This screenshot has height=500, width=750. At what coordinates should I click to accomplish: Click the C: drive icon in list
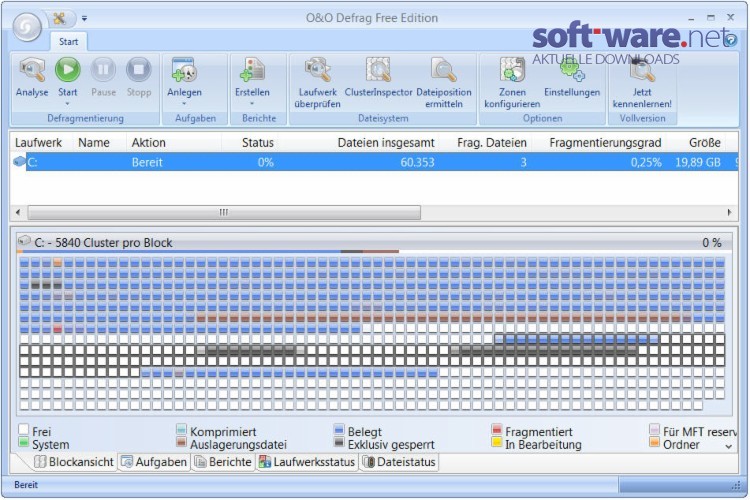point(19,162)
